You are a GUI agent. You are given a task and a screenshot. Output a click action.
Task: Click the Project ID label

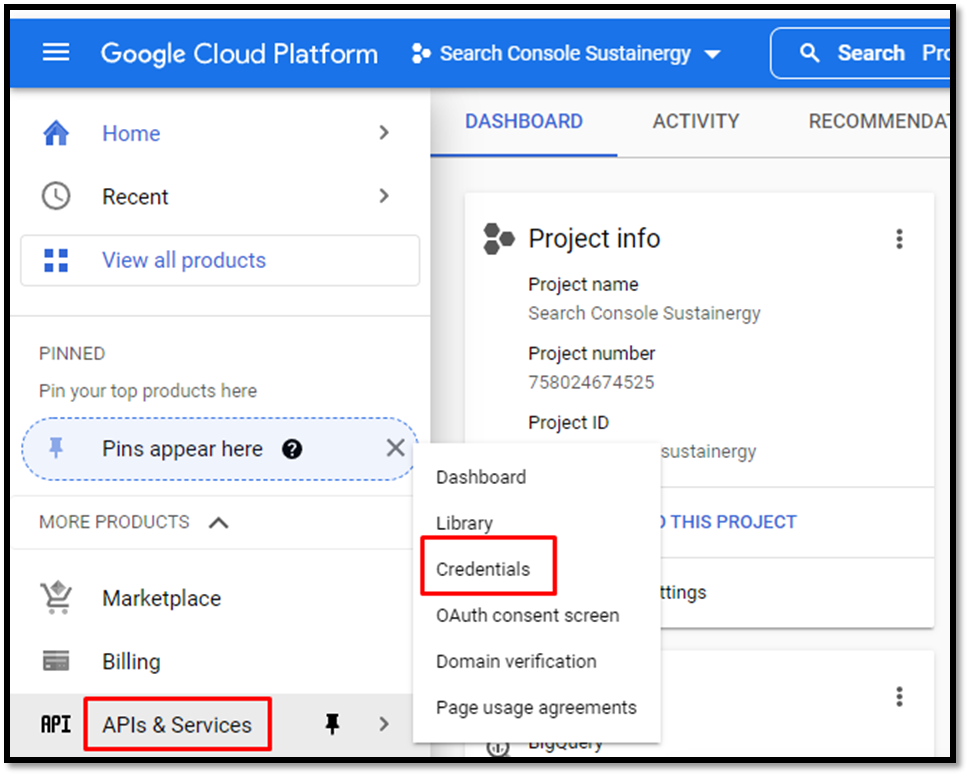pos(569,423)
